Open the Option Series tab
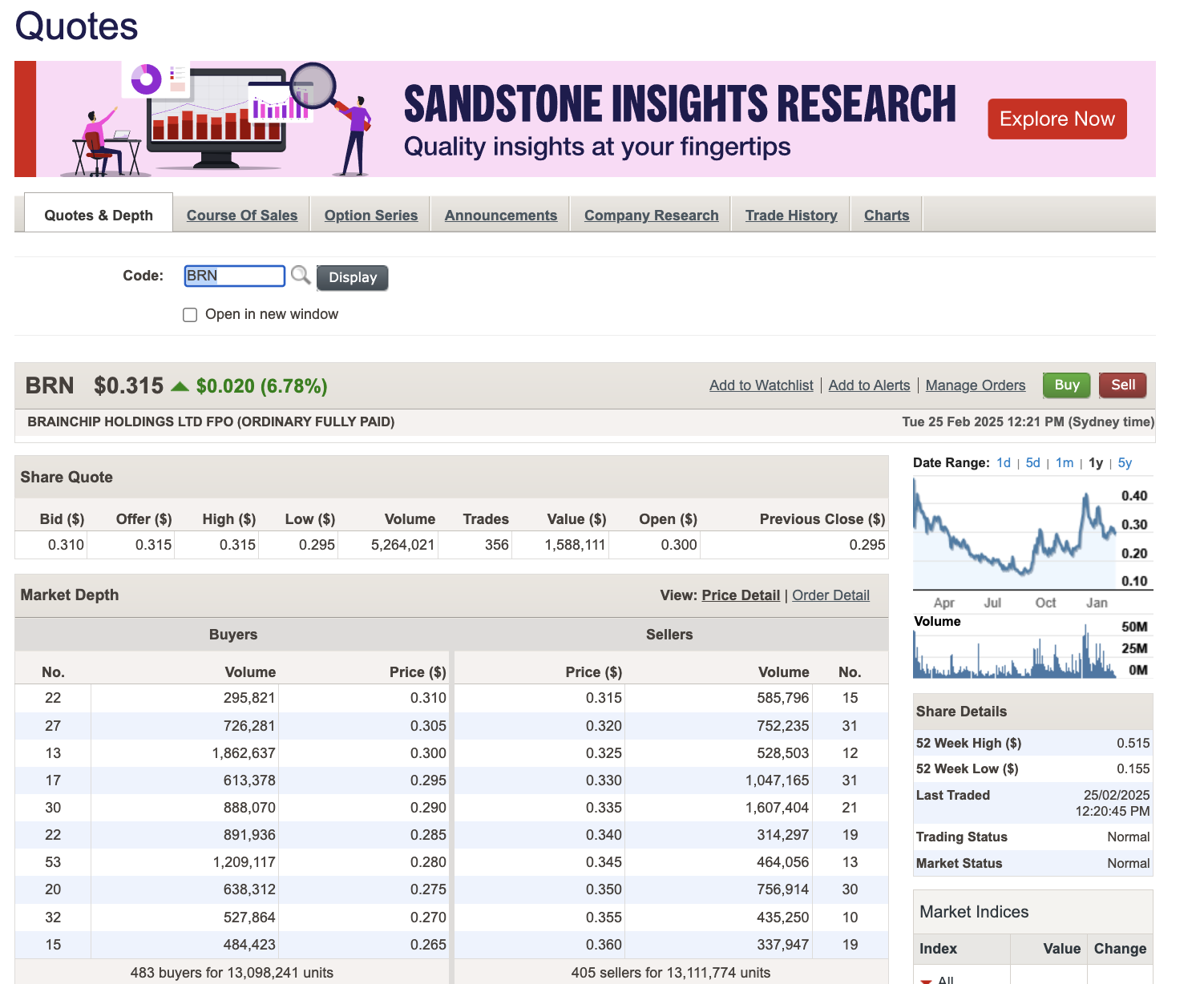This screenshot has width=1204, height=984. pos(371,215)
